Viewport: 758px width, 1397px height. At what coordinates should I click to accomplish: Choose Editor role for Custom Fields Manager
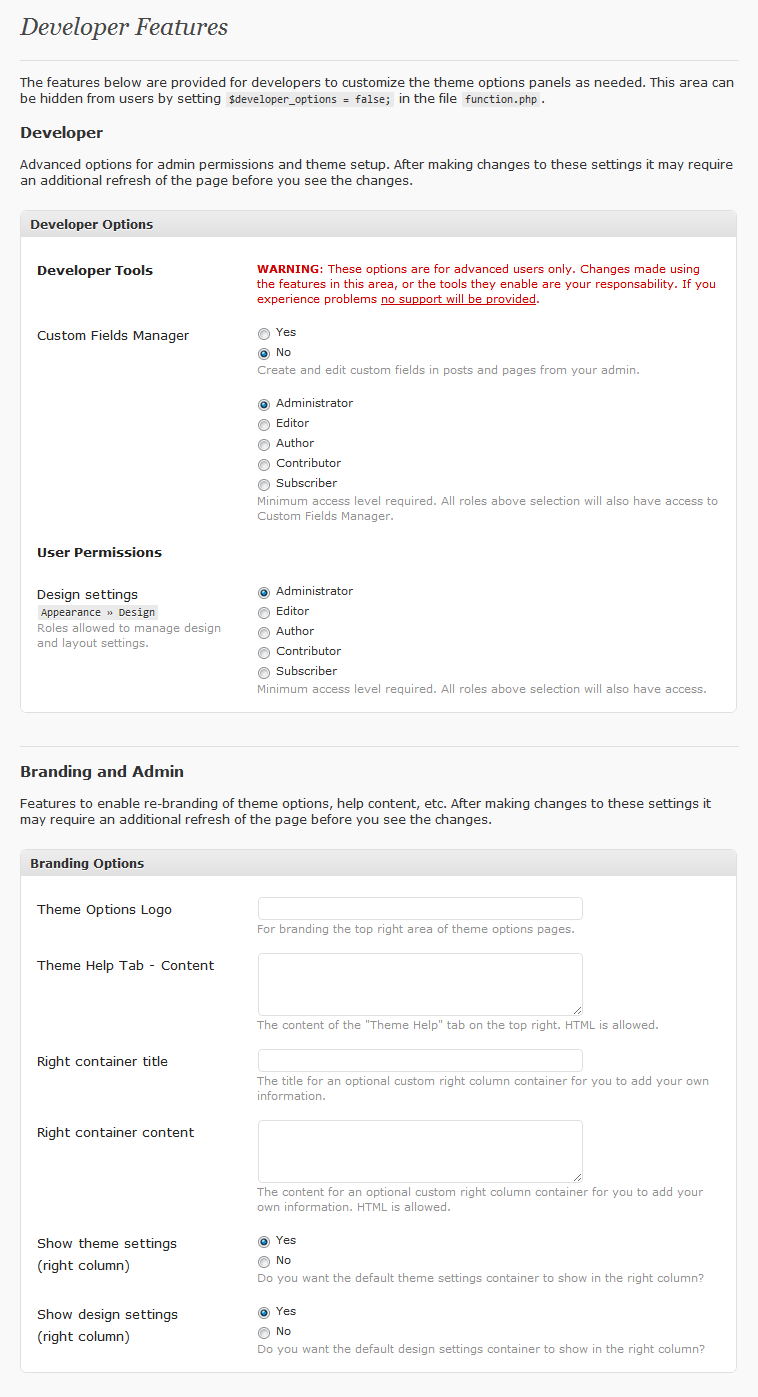264,424
